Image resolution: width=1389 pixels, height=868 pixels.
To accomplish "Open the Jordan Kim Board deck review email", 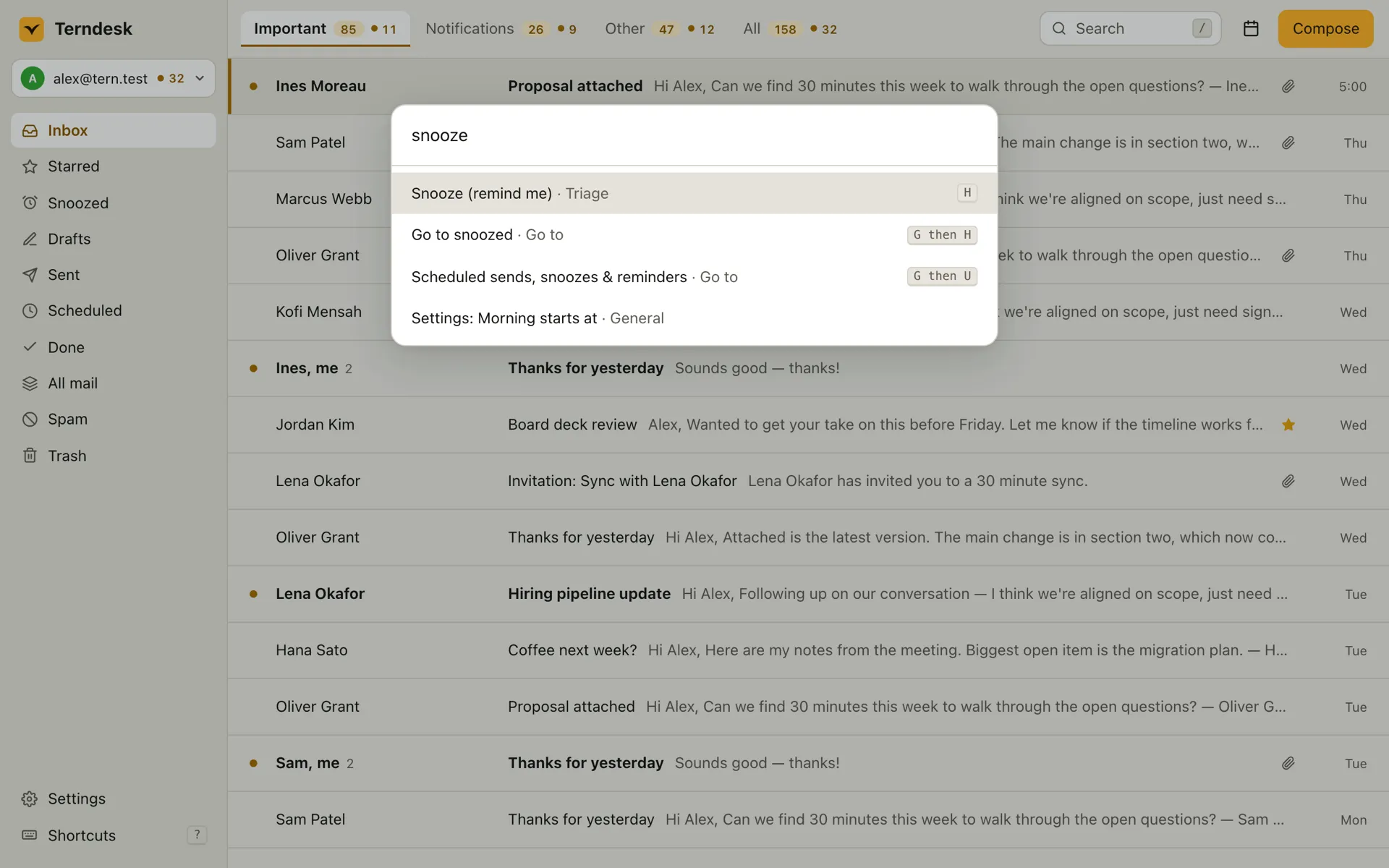I will coord(809,425).
